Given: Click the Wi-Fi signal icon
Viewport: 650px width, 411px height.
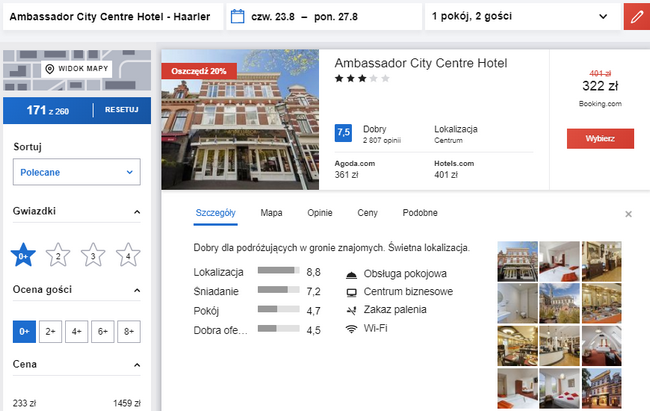Looking at the screenshot, I should 352,329.
